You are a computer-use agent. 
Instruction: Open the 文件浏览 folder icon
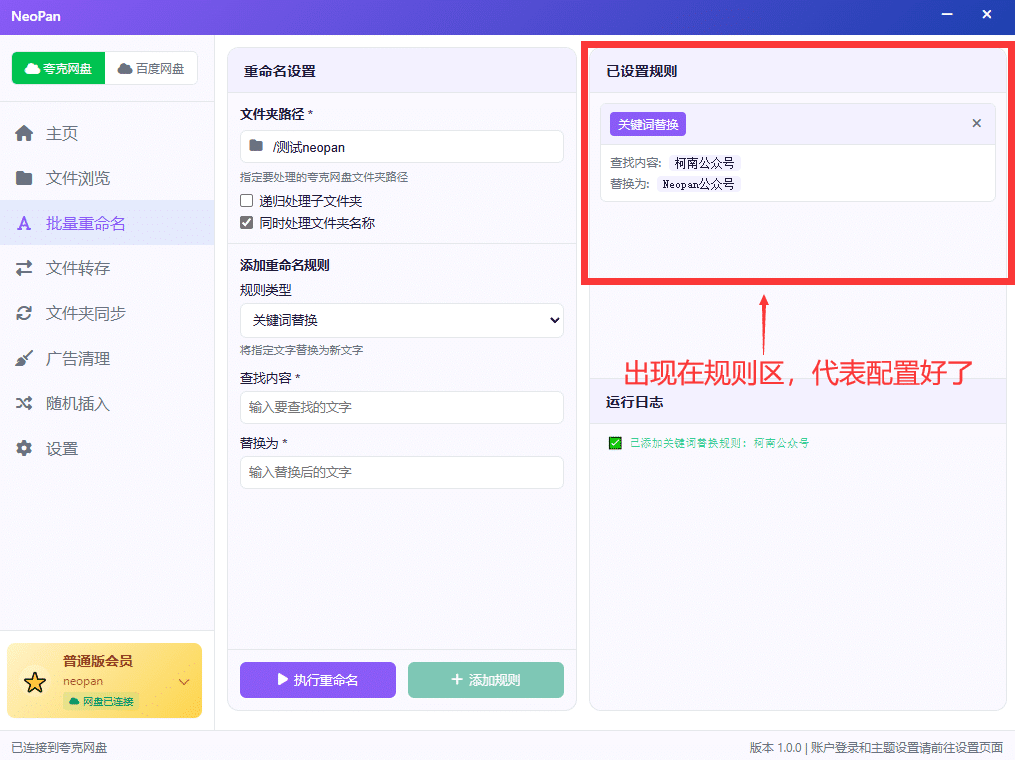[x=24, y=178]
